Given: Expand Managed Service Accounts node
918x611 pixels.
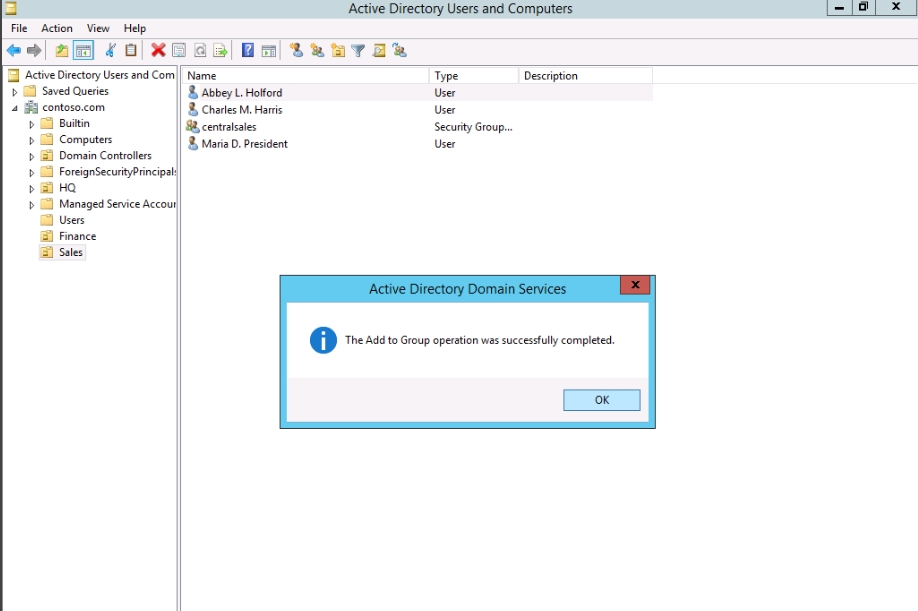Looking at the screenshot, I should (32, 205).
